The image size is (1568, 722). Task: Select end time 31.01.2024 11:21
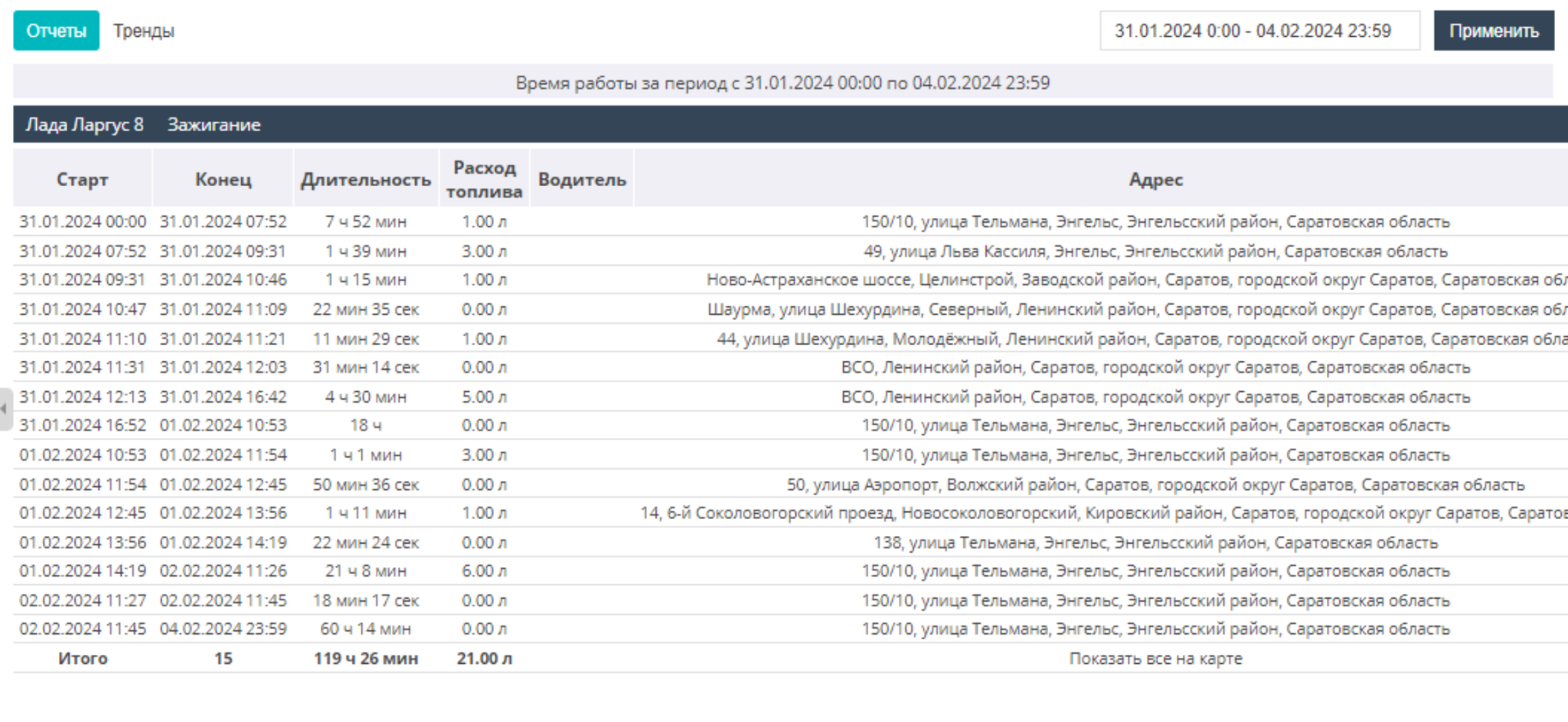223,338
